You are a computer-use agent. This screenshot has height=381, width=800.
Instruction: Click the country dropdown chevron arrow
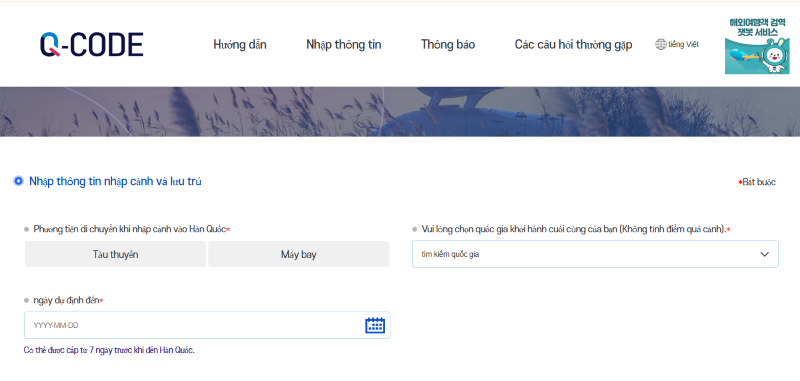(764, 254)
